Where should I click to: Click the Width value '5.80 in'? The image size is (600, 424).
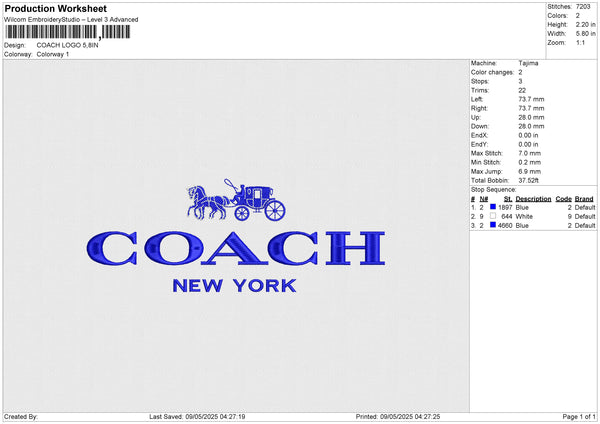pyautogui.click(x=585, y=34)
